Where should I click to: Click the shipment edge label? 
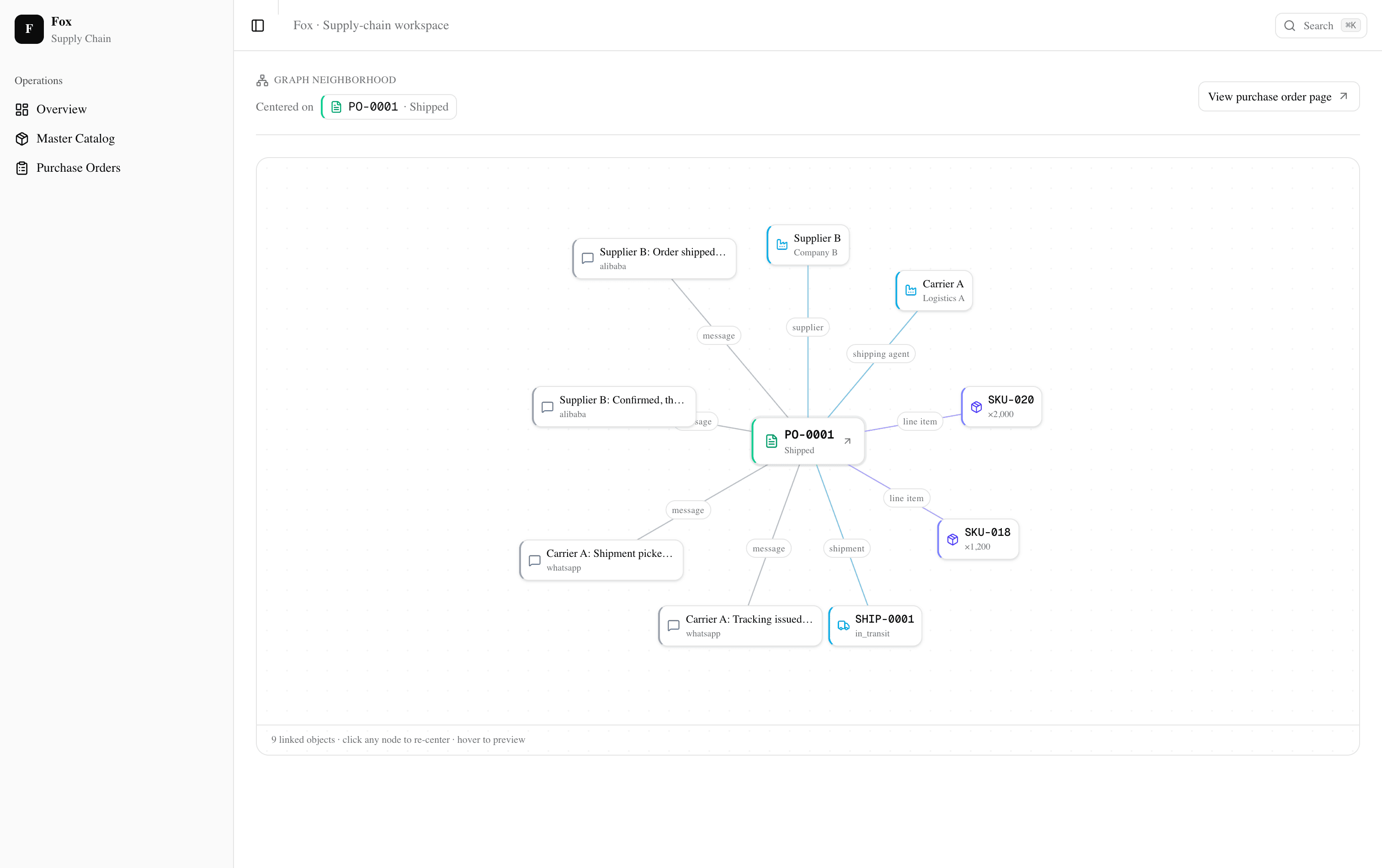846,549
